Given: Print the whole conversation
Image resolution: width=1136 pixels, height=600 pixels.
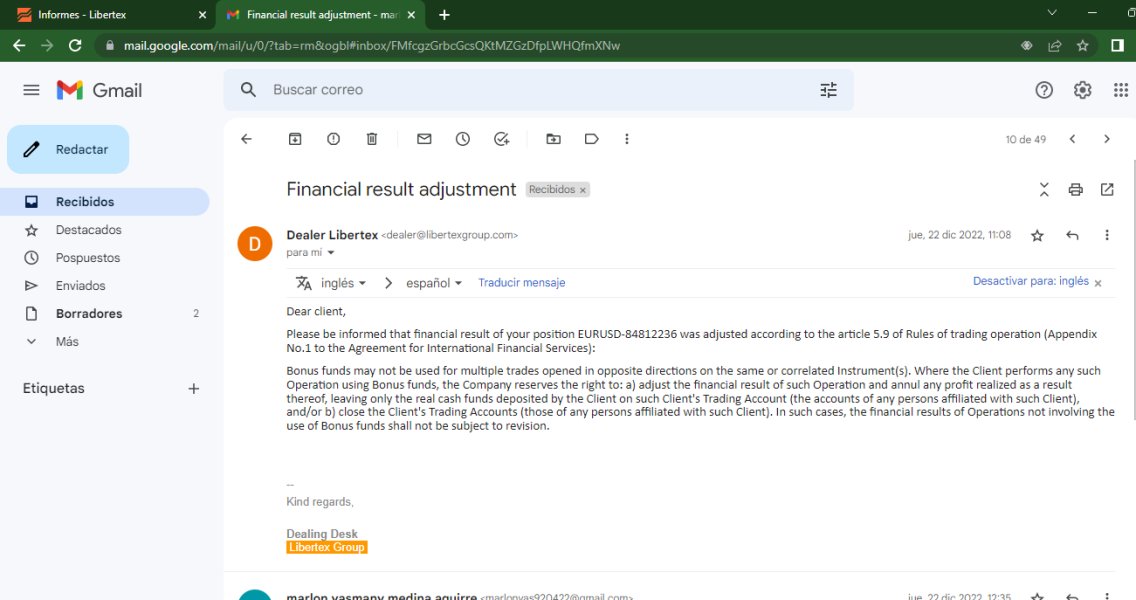Looking at the screenshot, I should tap(1076, 190).
